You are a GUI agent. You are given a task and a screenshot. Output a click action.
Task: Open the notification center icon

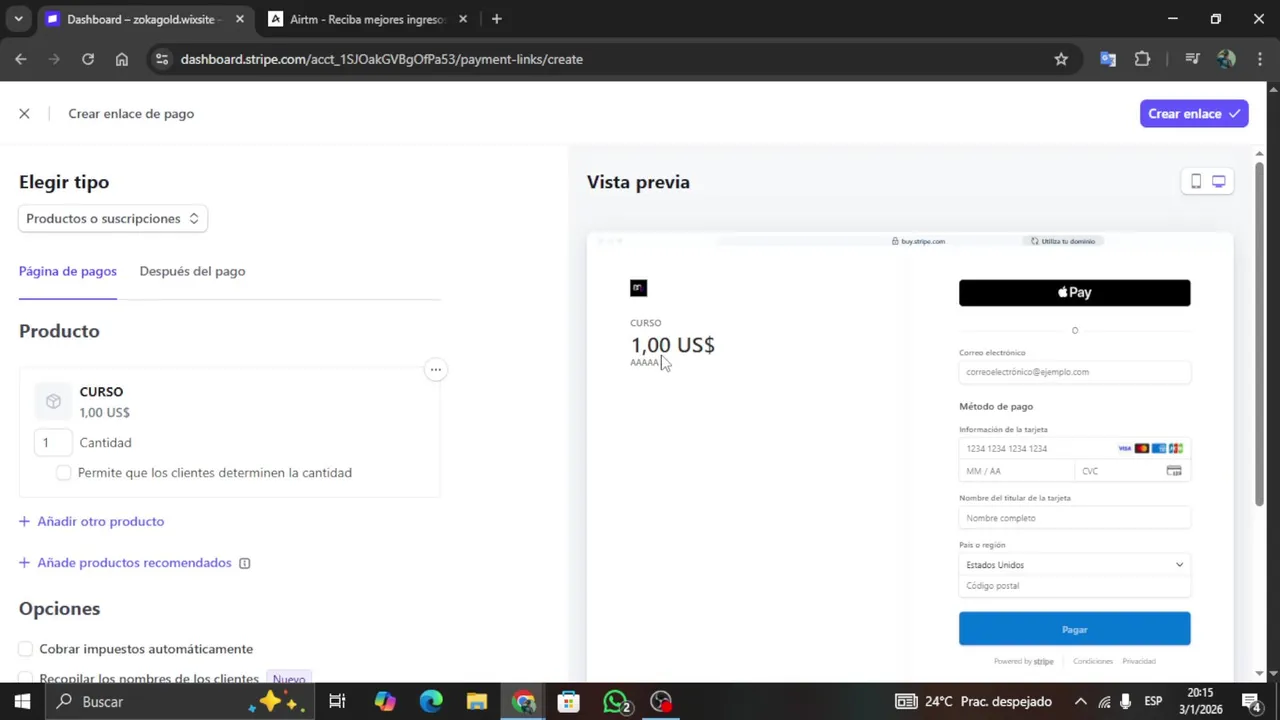pos(1251,702)
